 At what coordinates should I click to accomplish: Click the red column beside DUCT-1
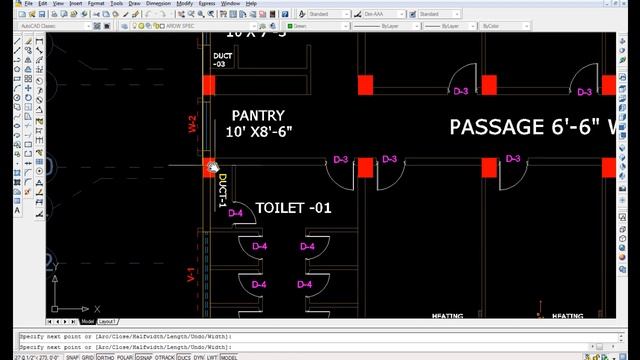coord(209,168)
